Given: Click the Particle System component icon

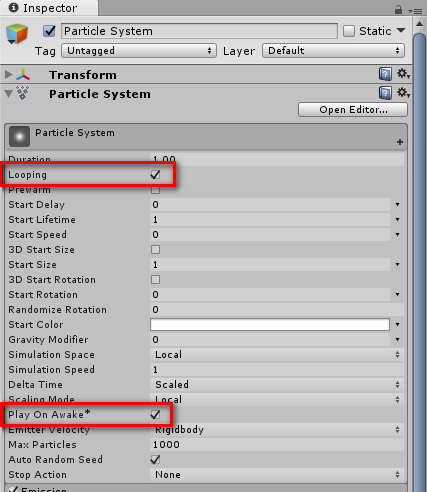Looking at the screenshot, I should (23, 93).
